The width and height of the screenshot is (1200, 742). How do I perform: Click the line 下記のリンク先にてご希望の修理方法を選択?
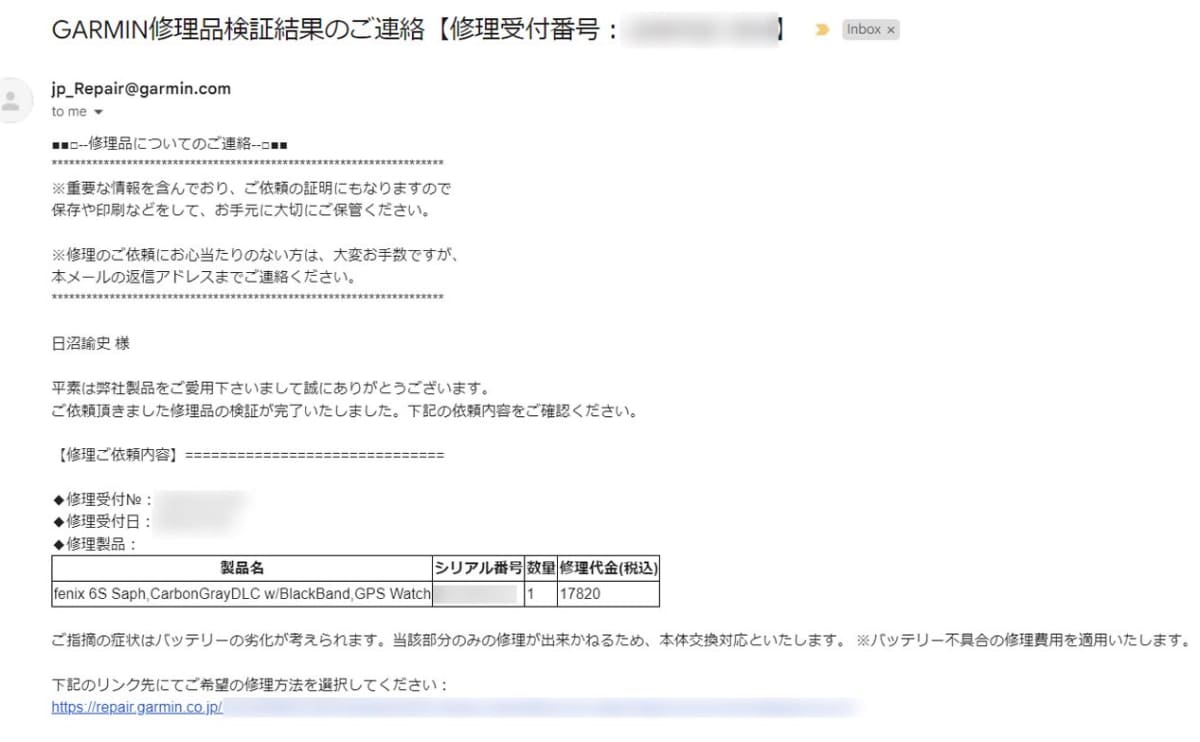coord(249,686)
